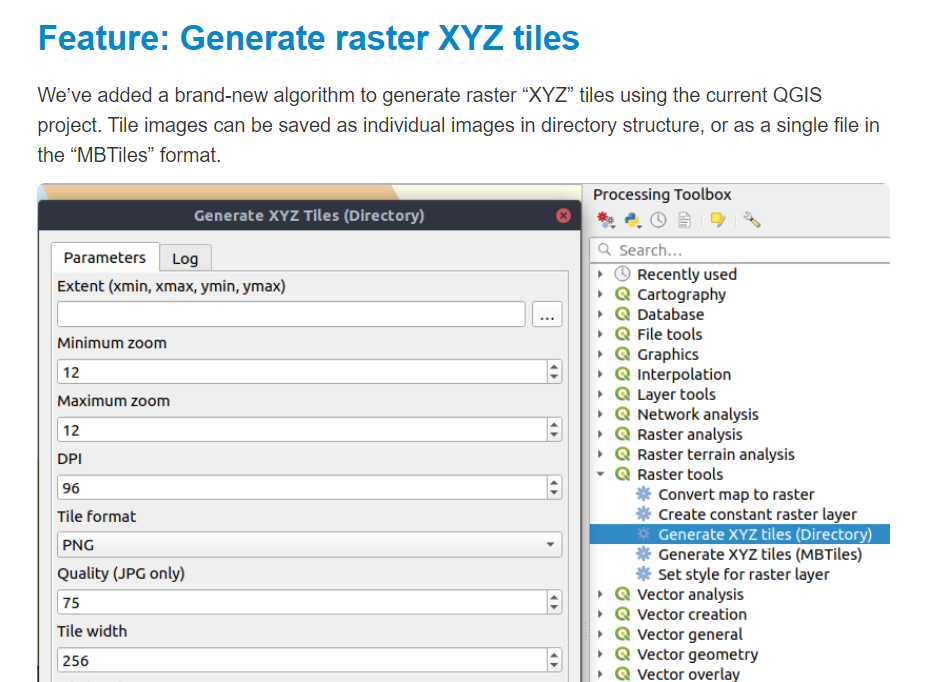This screenshot has width=935, height=682.
Task: Close the Generate XYZ Tiles dialog
Action: 564,216
